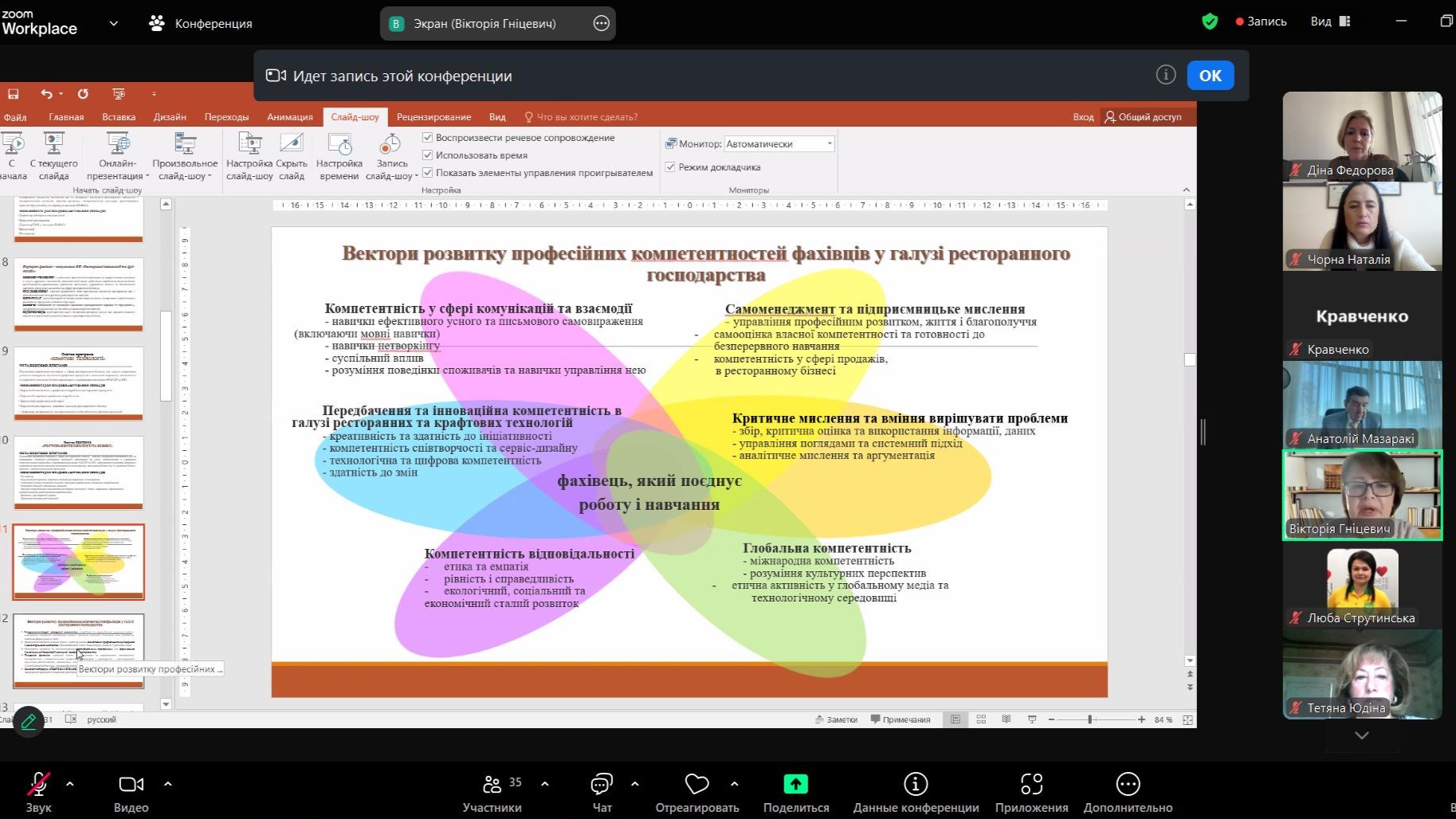Unmute microphone with the Звук icon

(x=37, y=785)
